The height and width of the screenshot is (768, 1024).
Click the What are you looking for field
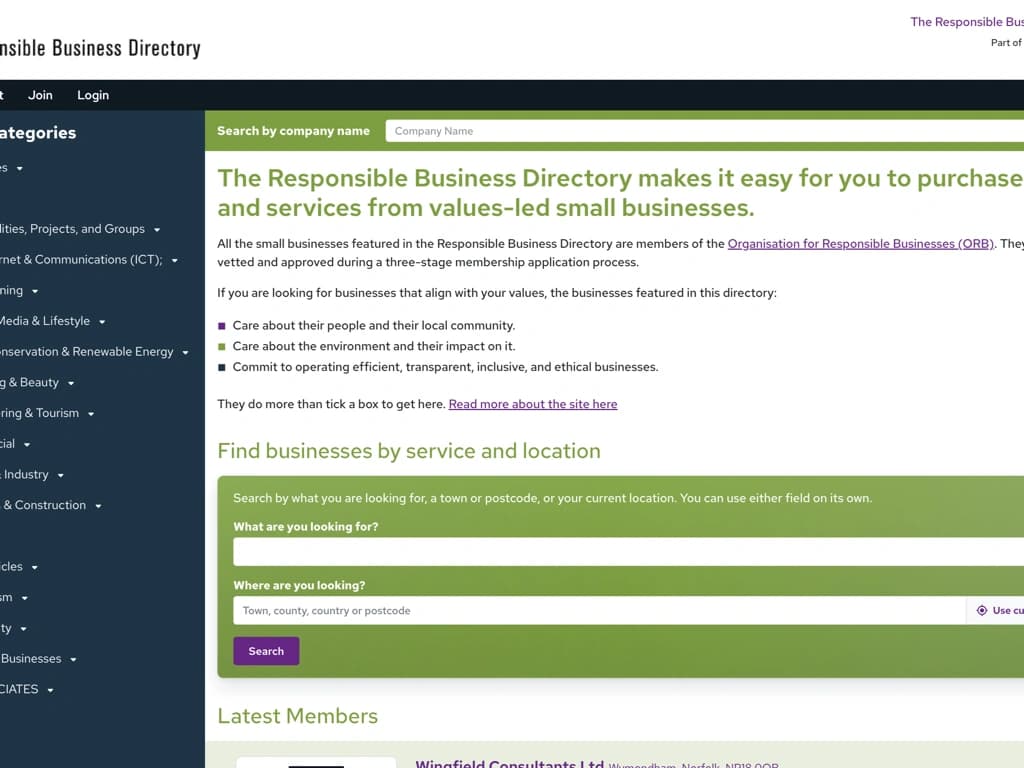(628, 552)
